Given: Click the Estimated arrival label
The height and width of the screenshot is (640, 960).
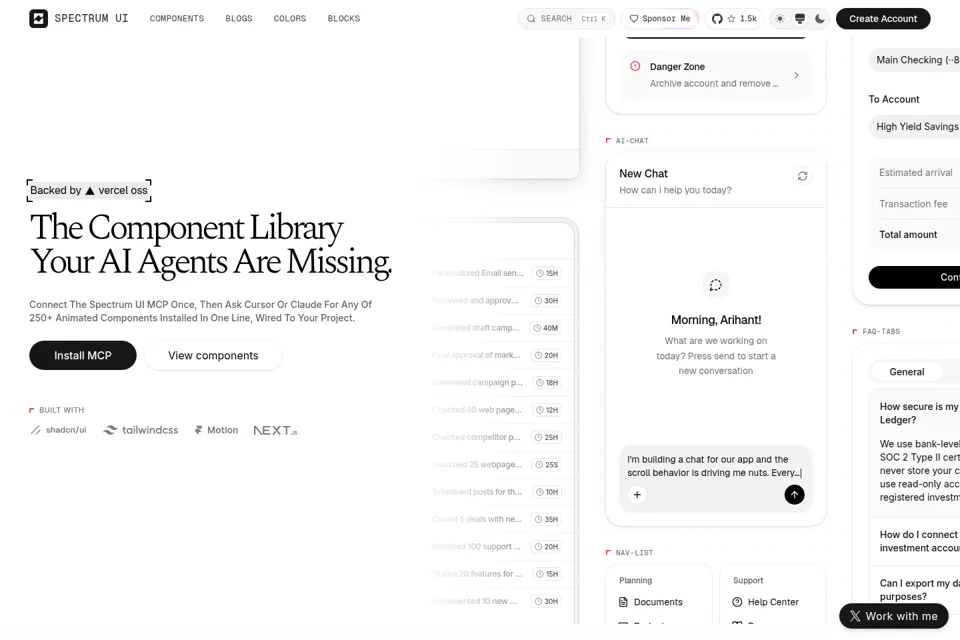Looking at the screenshot, I should point(915,173).
